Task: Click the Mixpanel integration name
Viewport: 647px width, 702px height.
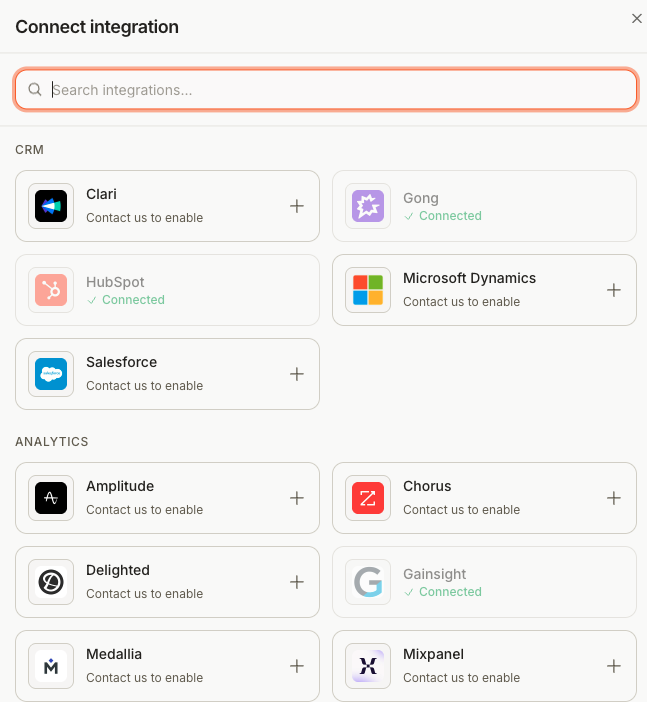Action: point(433,654)
